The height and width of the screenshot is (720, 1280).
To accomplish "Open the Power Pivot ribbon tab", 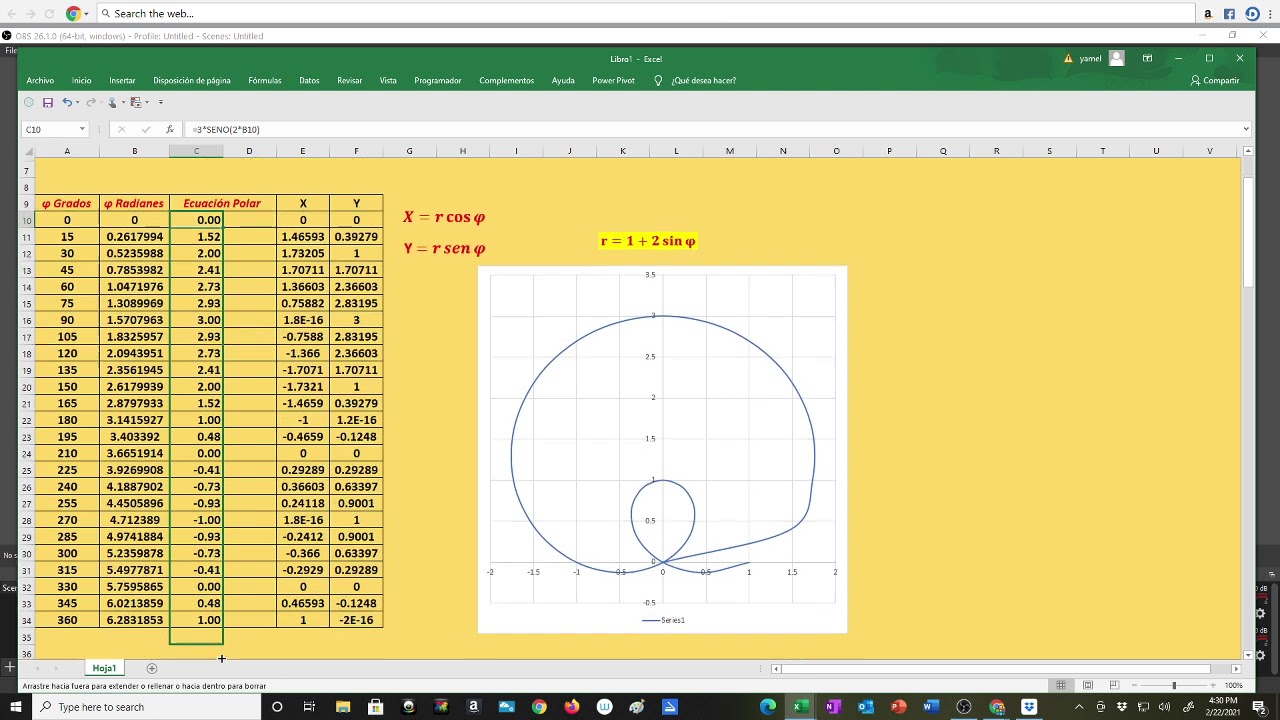I will [613, 80].
